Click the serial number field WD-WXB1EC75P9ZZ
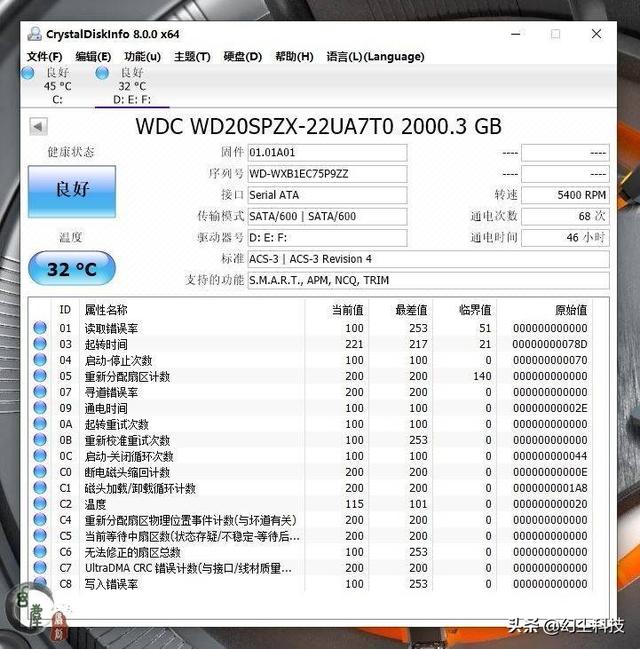The image size is (640, 649). 327,174
